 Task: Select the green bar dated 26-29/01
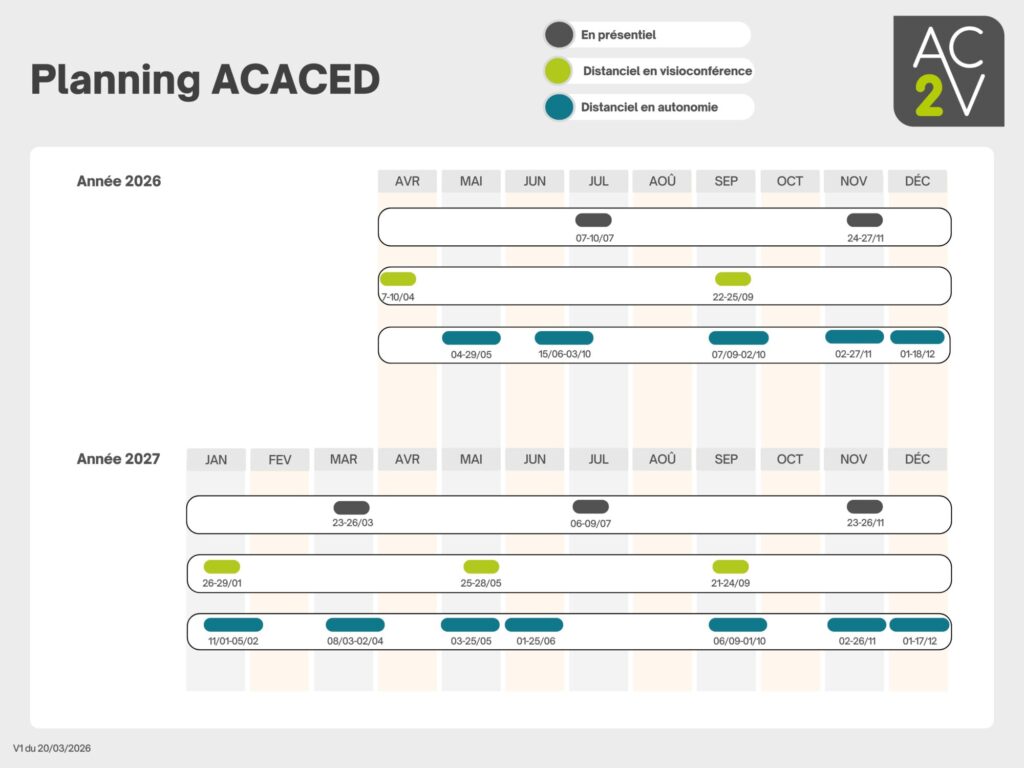221,566
